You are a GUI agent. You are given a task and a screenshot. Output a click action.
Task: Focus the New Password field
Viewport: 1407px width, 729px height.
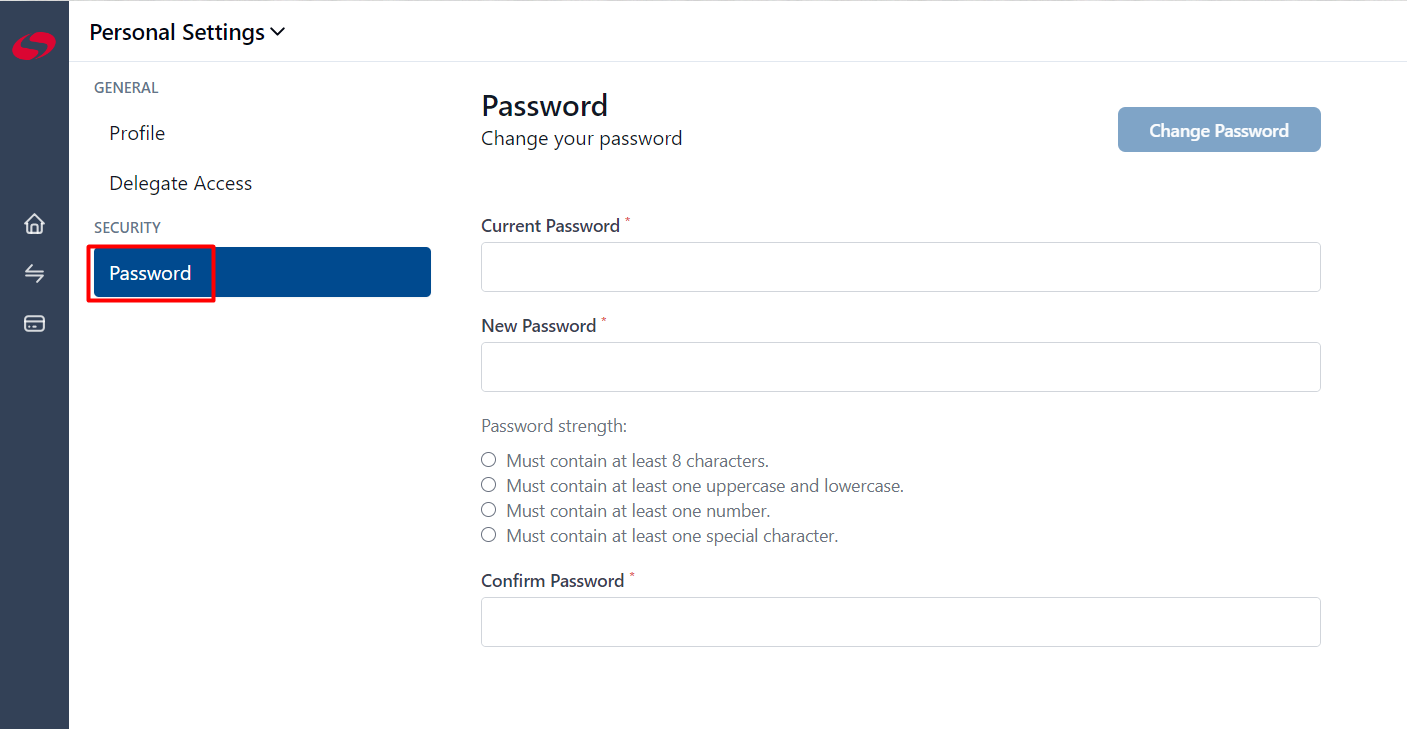point(900,367)
